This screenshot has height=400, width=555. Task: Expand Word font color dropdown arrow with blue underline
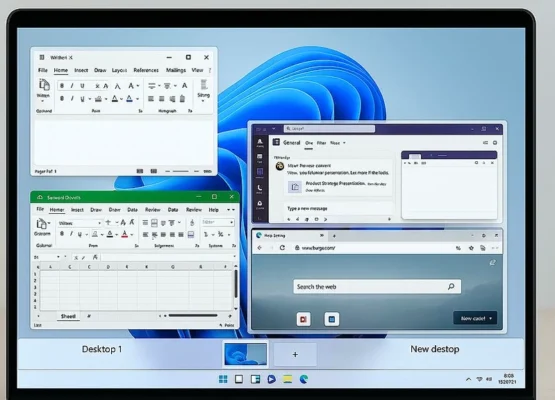137,99
